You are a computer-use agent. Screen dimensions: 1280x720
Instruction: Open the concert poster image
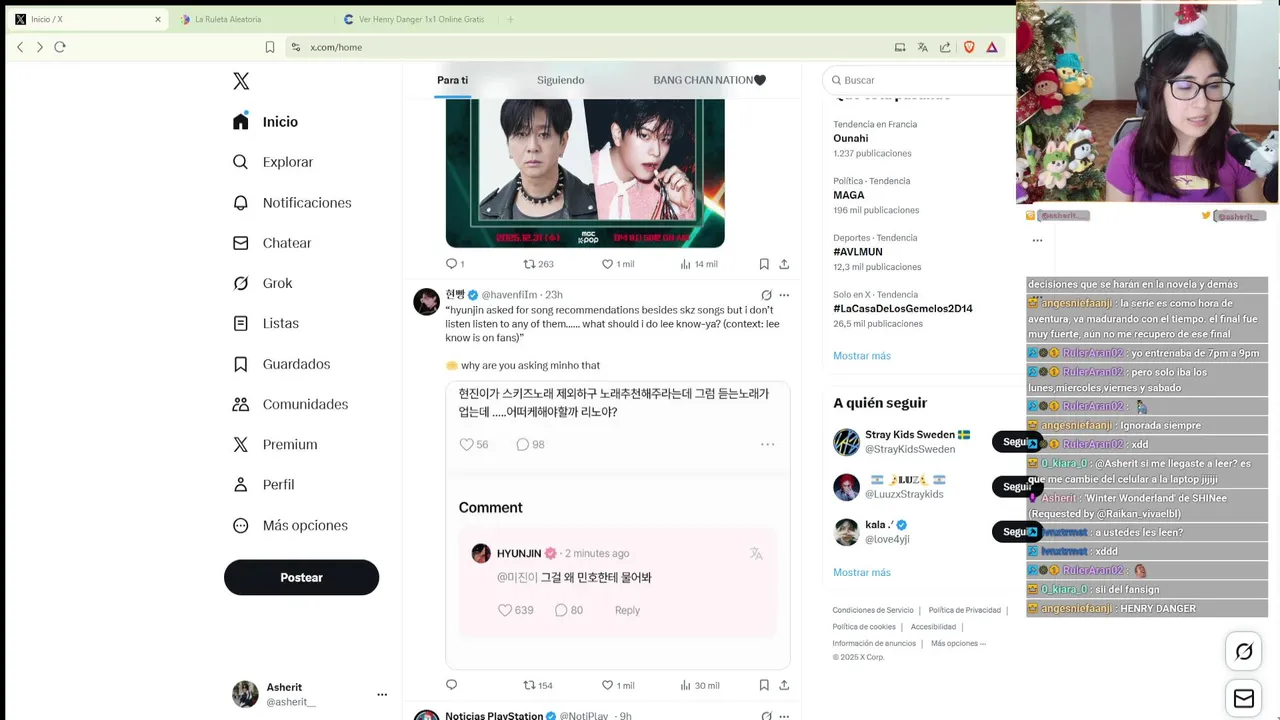tap(585, 172)
